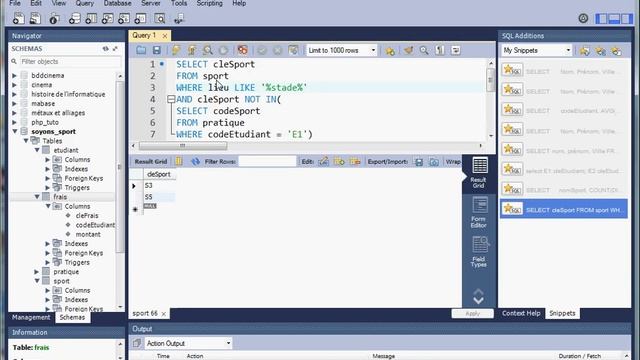Open Limit to 1000 rows dropdown
Viewport: 640px width, 360px height.
(342, 50)
